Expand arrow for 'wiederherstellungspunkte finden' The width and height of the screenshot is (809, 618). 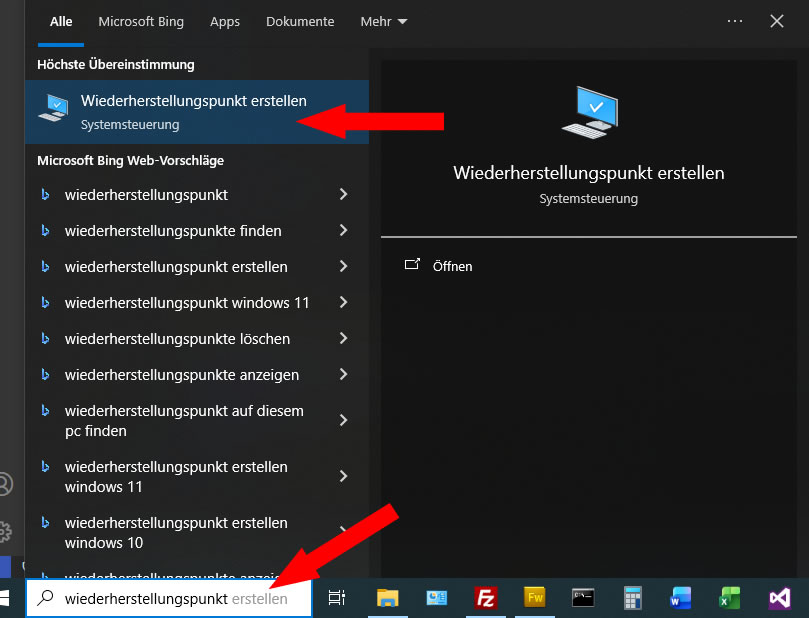pyautogui.click(x=343, y=231)
